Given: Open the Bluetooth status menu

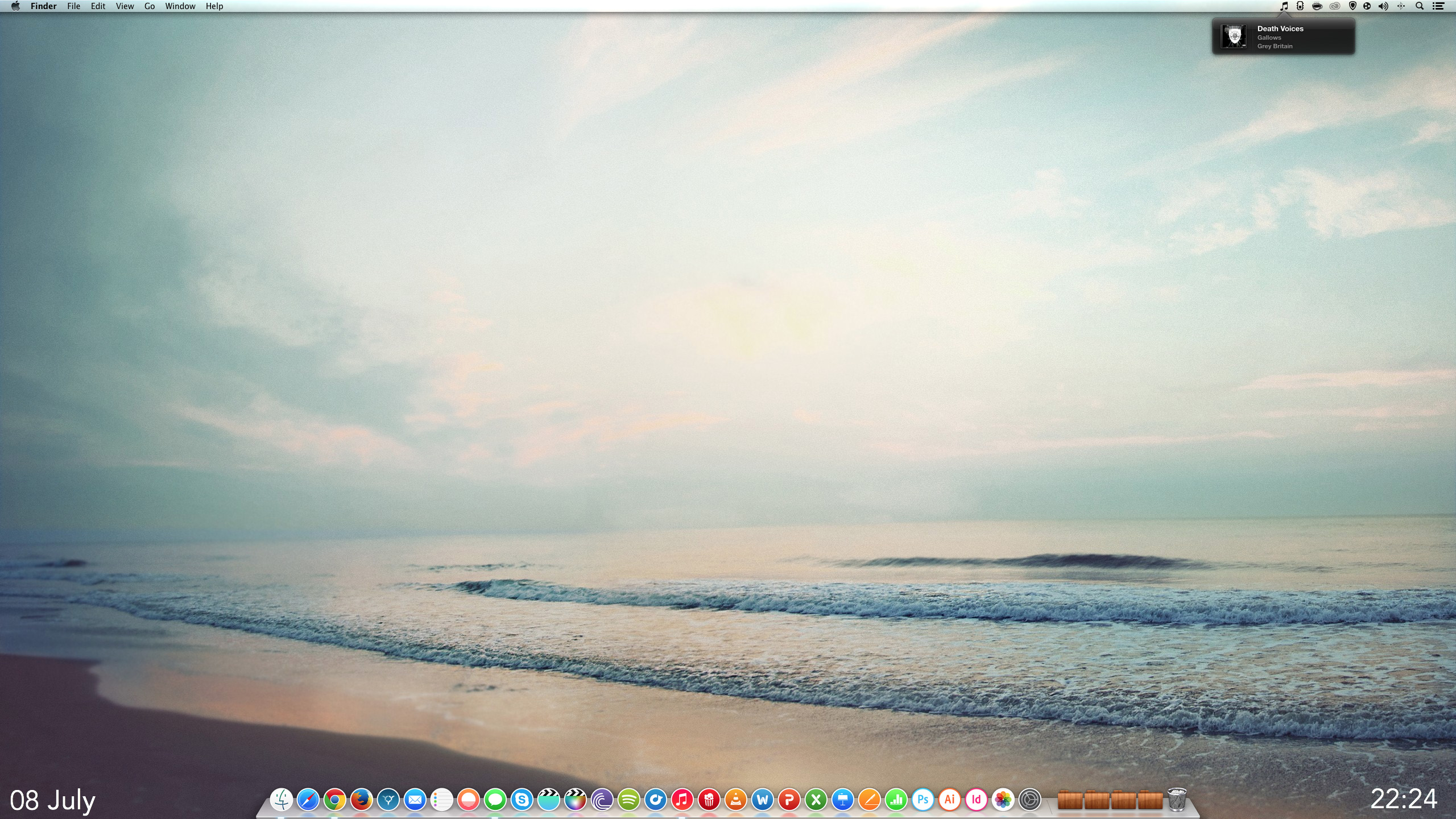Looking at the screenshot, I should pos(1401,6).
